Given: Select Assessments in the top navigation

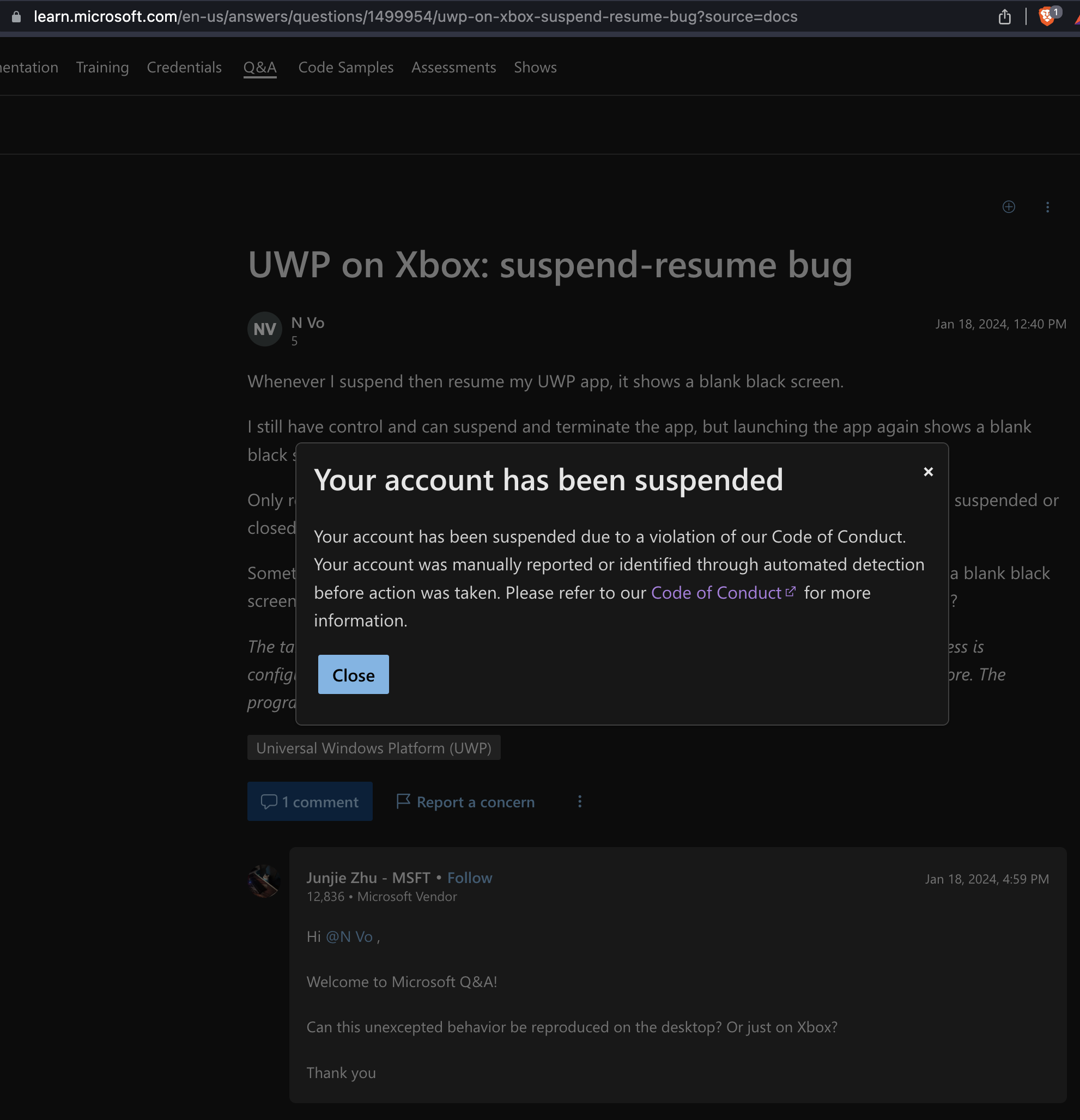Looking at the screenshot, I should pos(453,68).
